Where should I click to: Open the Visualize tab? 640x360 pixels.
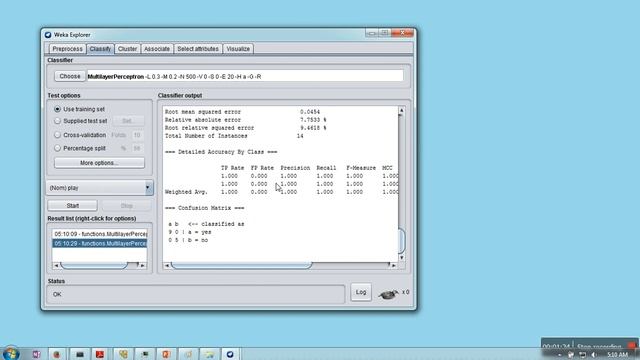pyautogui.click(x=238, y=49)
